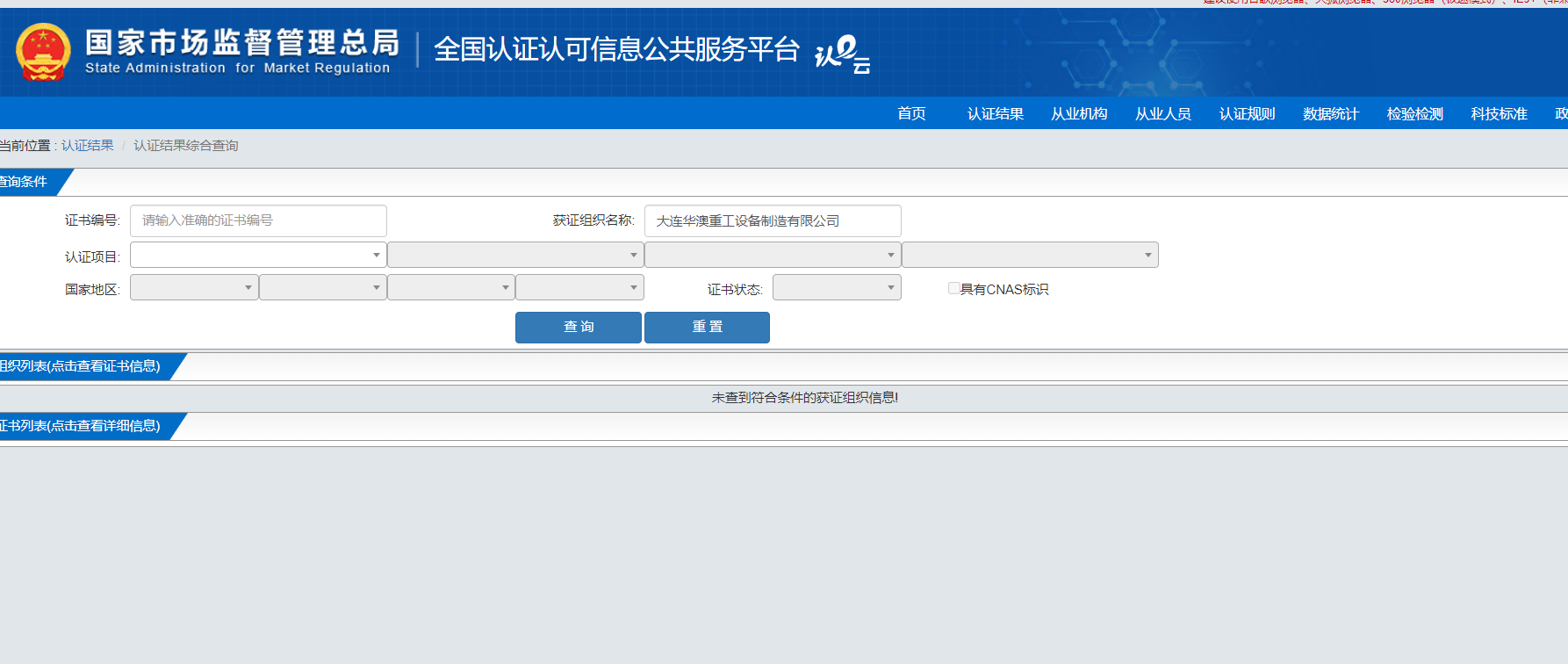Image resolution: width=1568 pixels, height=664 pixels.
Task: Open the fourth 国家地区 dropdown
Action: 579,287
